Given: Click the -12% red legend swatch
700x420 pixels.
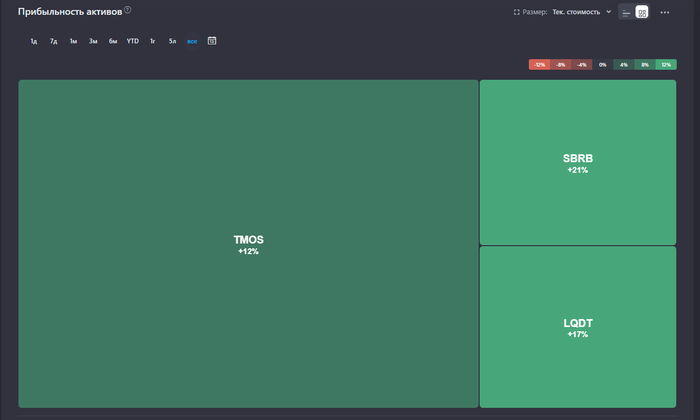Looking at the screenshot, I should (539, 64).
